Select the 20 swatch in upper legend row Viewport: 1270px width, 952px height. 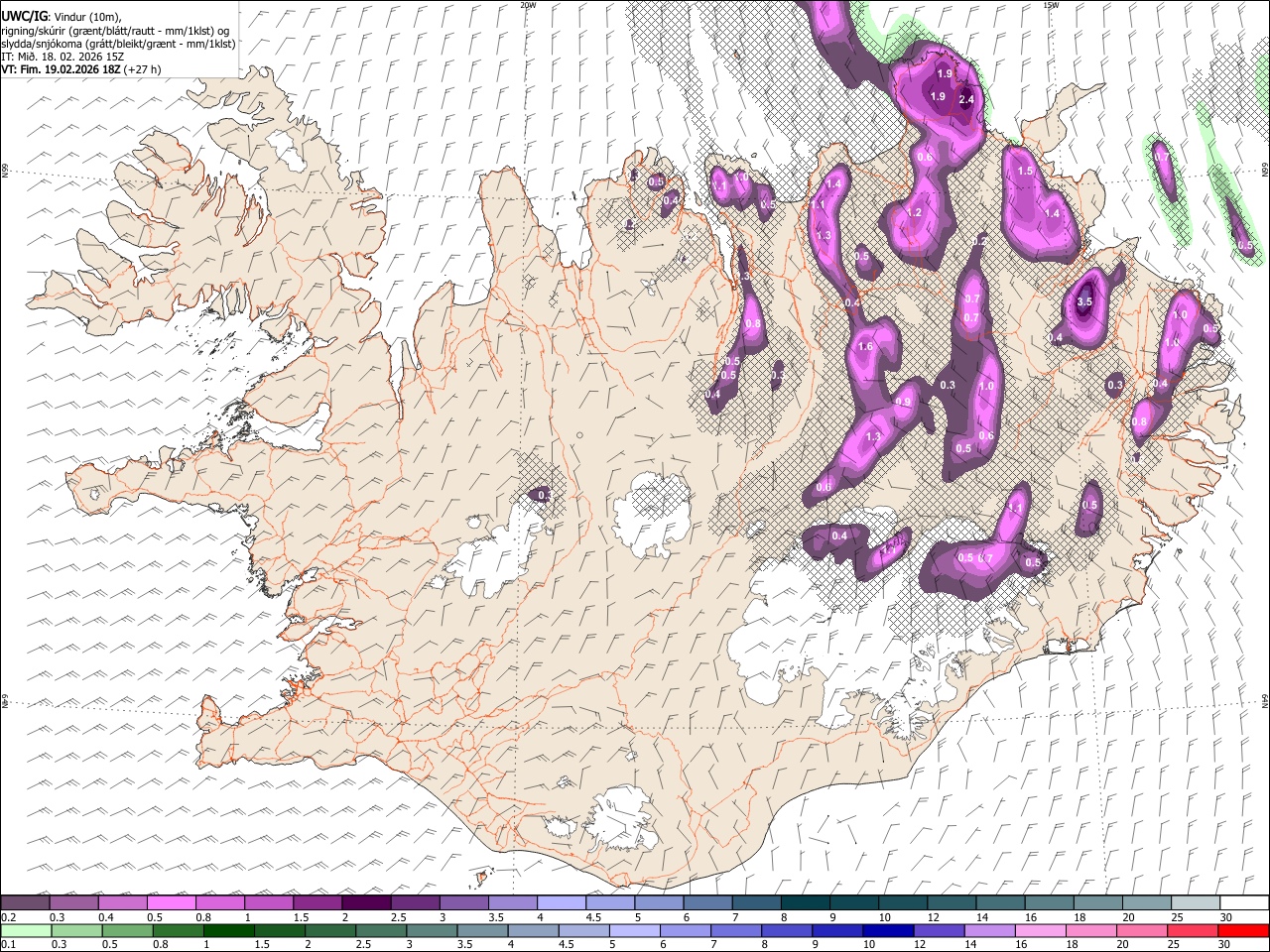1147,903
